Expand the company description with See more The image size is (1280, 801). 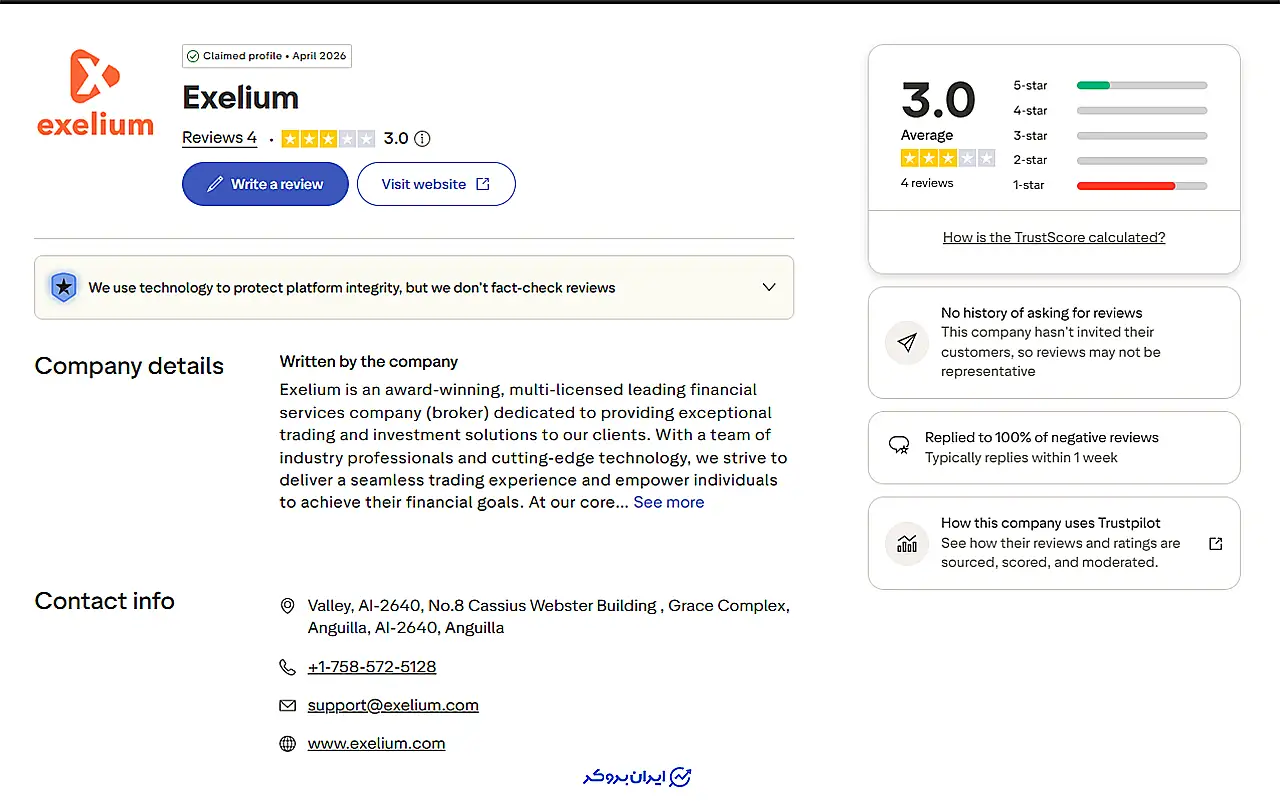tap(669, 502)
